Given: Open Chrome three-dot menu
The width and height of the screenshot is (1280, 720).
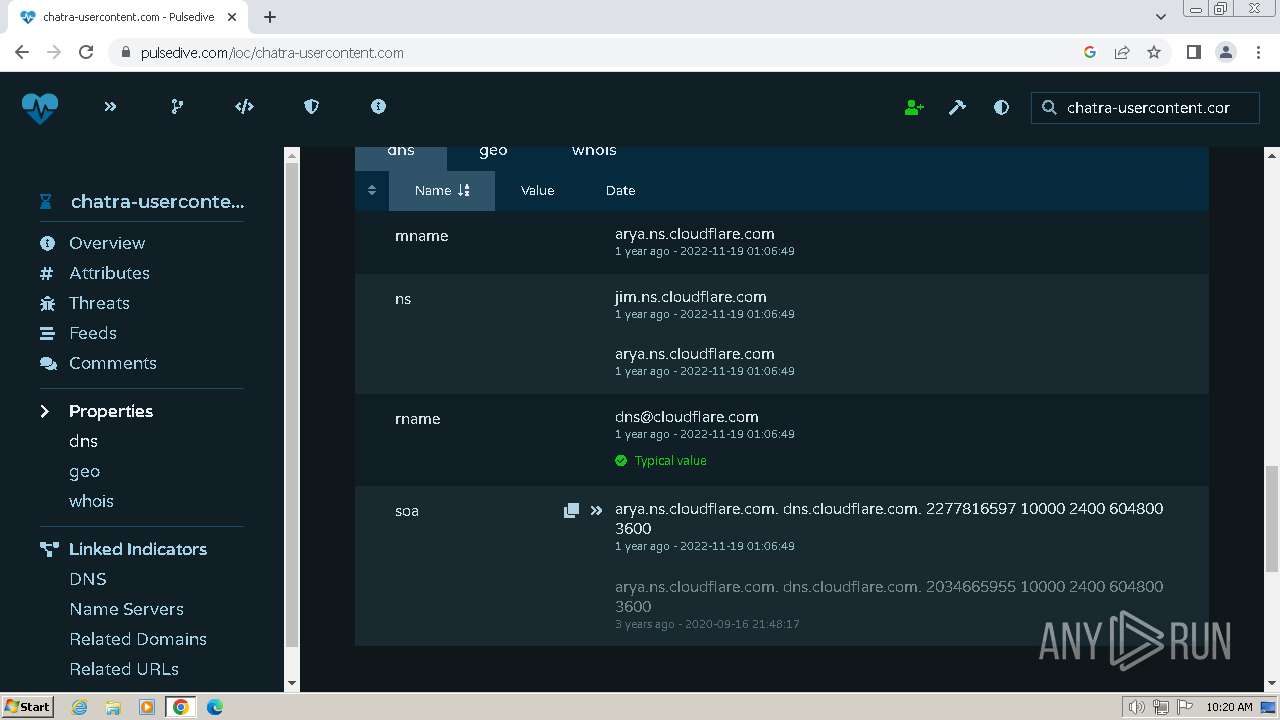Looking at the screenshot, I should click(1258, 52).
